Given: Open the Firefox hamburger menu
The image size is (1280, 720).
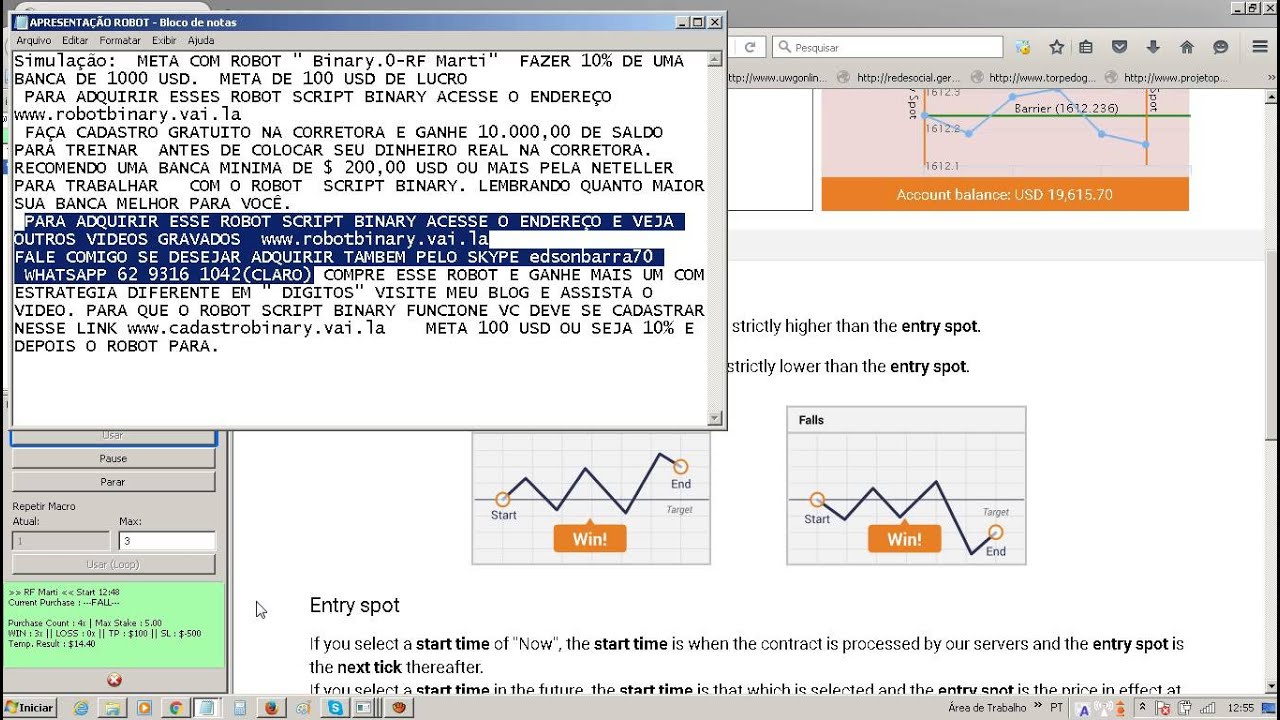Looking at the screenshot, I should (1259, 47).
